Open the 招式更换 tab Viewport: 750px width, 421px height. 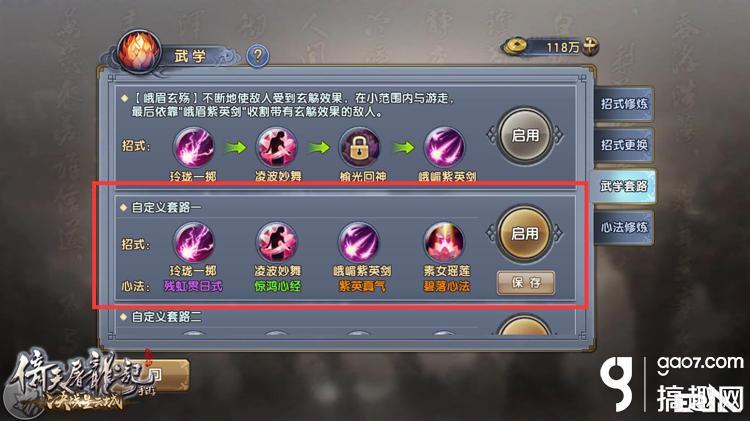(624, 144)
